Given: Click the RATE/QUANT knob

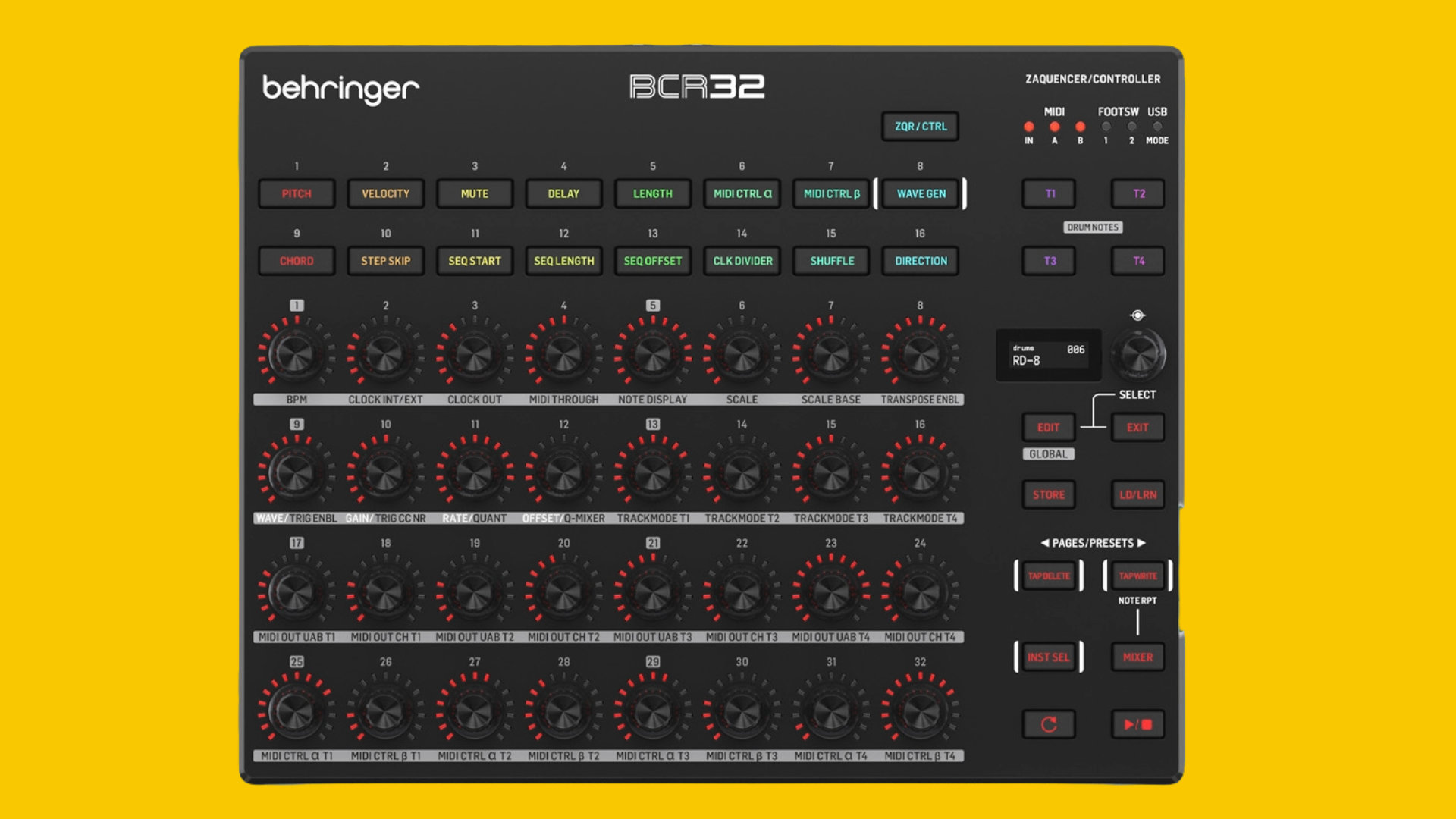Looking at the screenshot, I should 475,473.
